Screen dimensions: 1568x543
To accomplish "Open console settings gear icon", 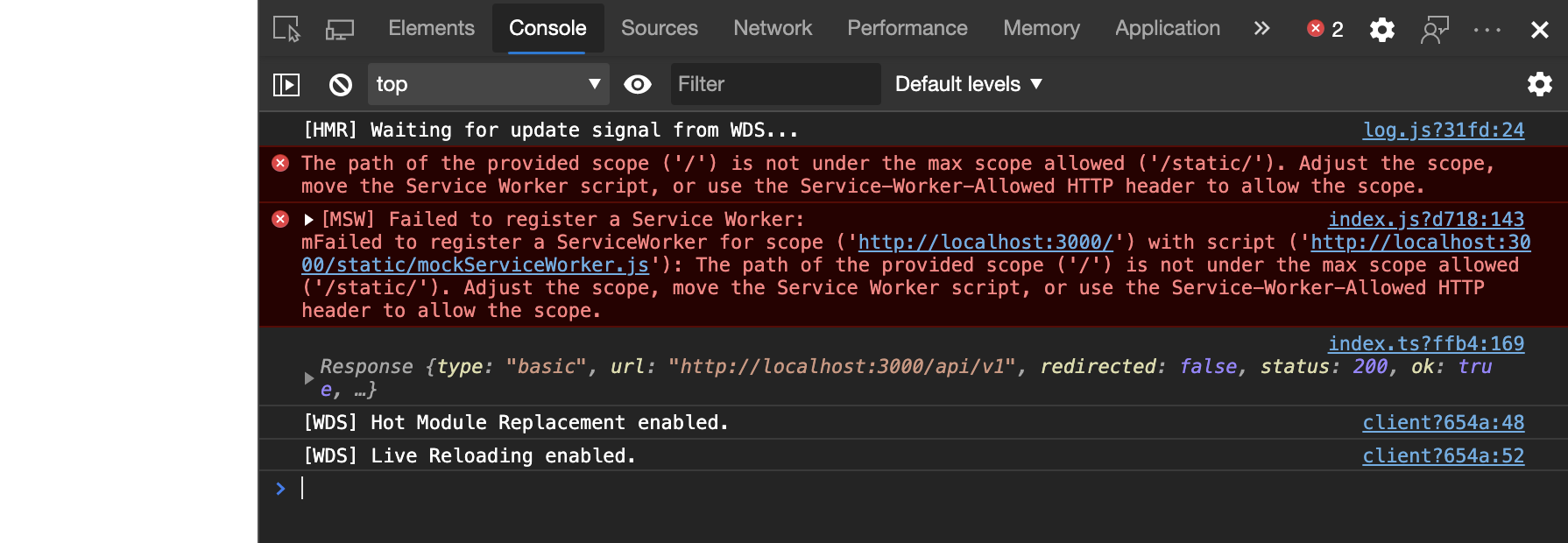I will coord(1539,84).
